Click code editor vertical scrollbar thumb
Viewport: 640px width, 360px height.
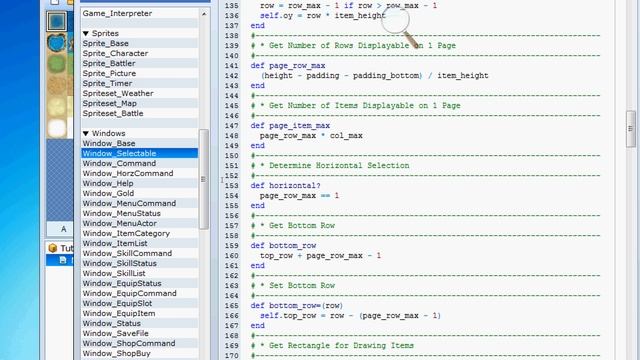pyautogui.click(x=631, y=129)
